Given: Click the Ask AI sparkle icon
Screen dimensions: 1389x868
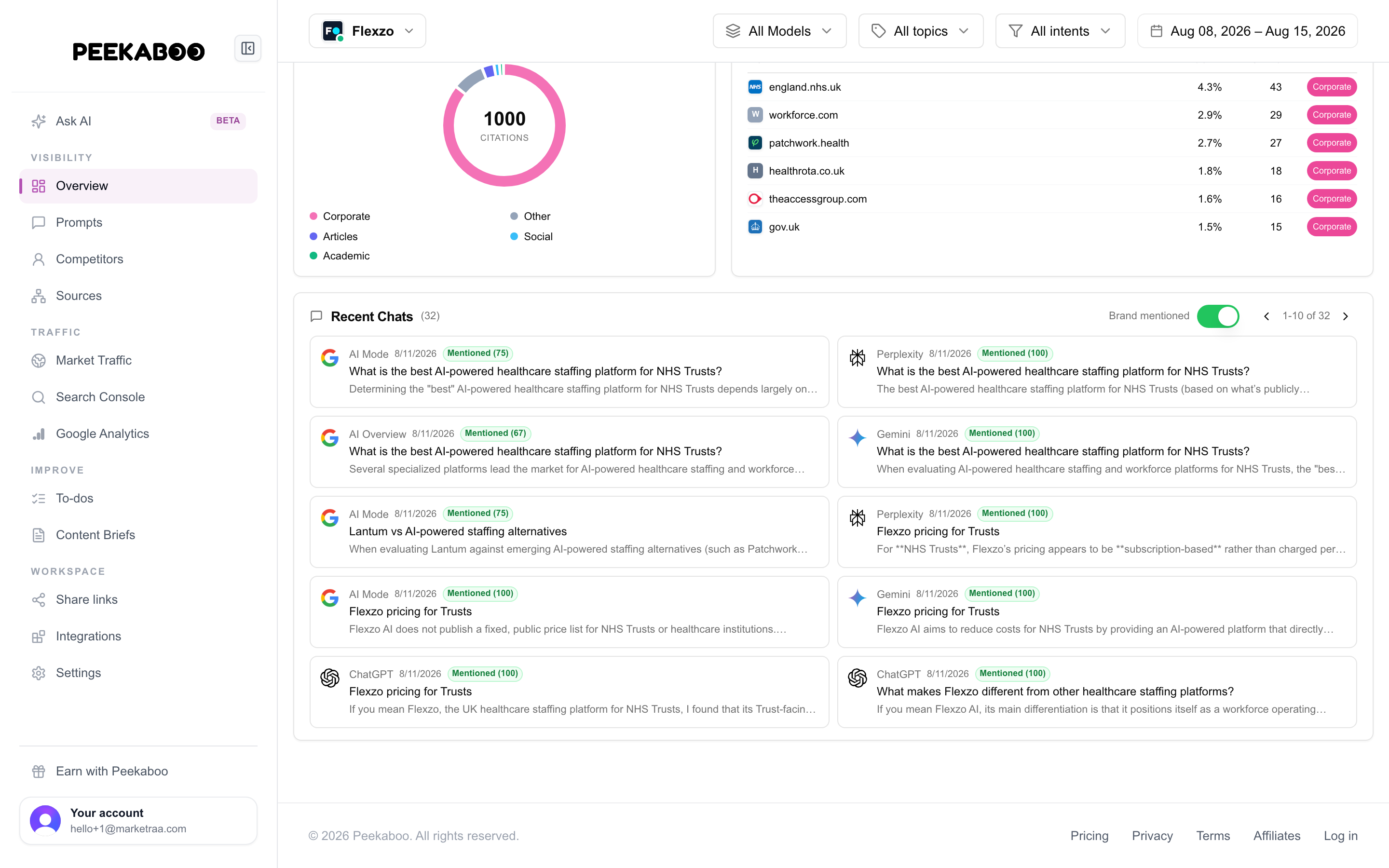Looking at the screenshot, I should click(x=39, y=121).
